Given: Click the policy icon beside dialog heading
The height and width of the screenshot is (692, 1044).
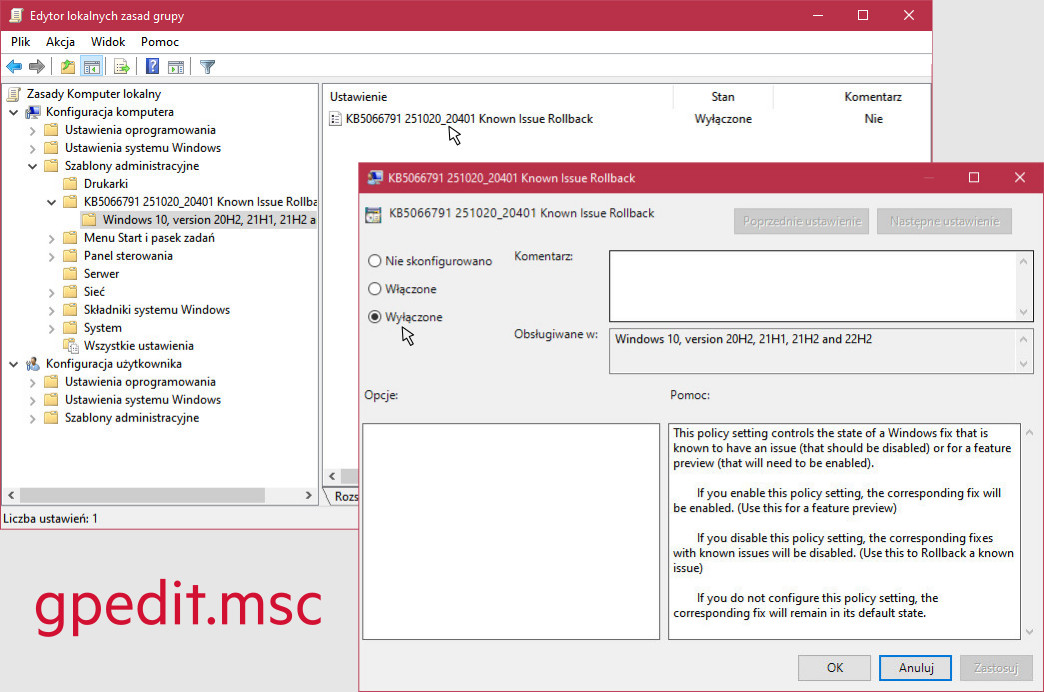Looking at the screenshot, I should coord(374,214).
